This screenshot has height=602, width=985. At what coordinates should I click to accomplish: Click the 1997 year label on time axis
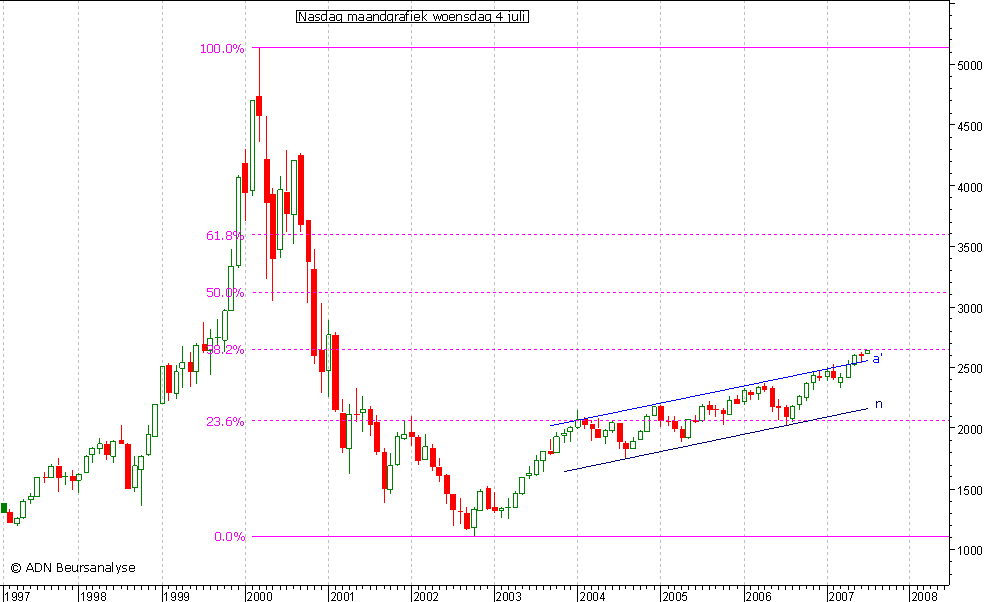point(17,596)
